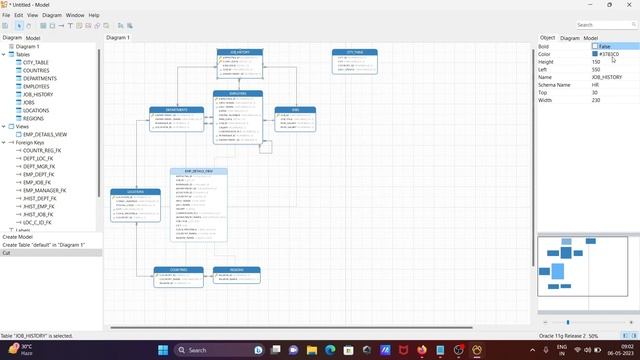The width and height of the screenshot is (640, 360).
Task: Switch to Object tab in properties panel
Action: click(547, 38)
